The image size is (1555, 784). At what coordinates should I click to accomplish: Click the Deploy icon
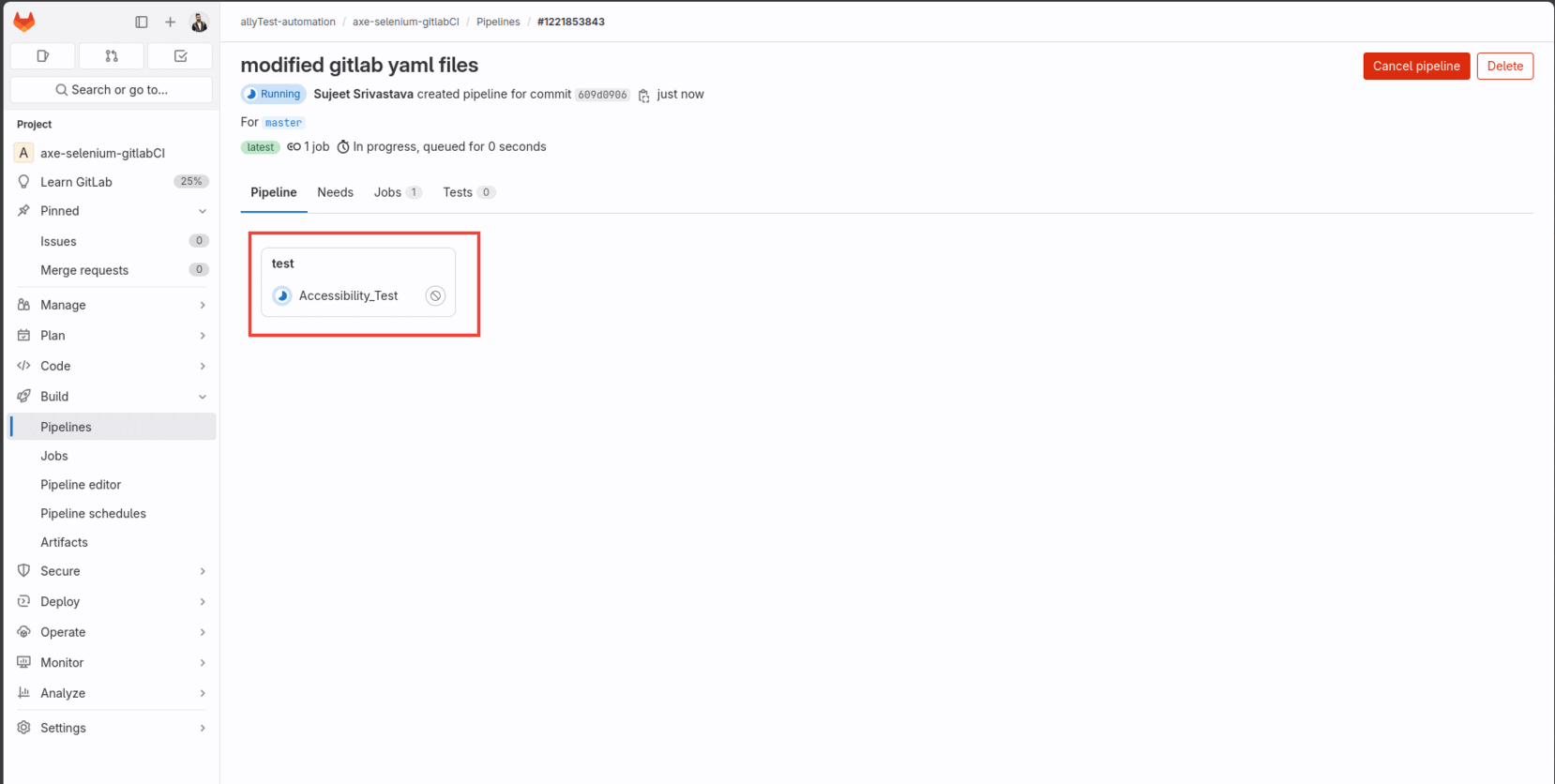point(23,601)
